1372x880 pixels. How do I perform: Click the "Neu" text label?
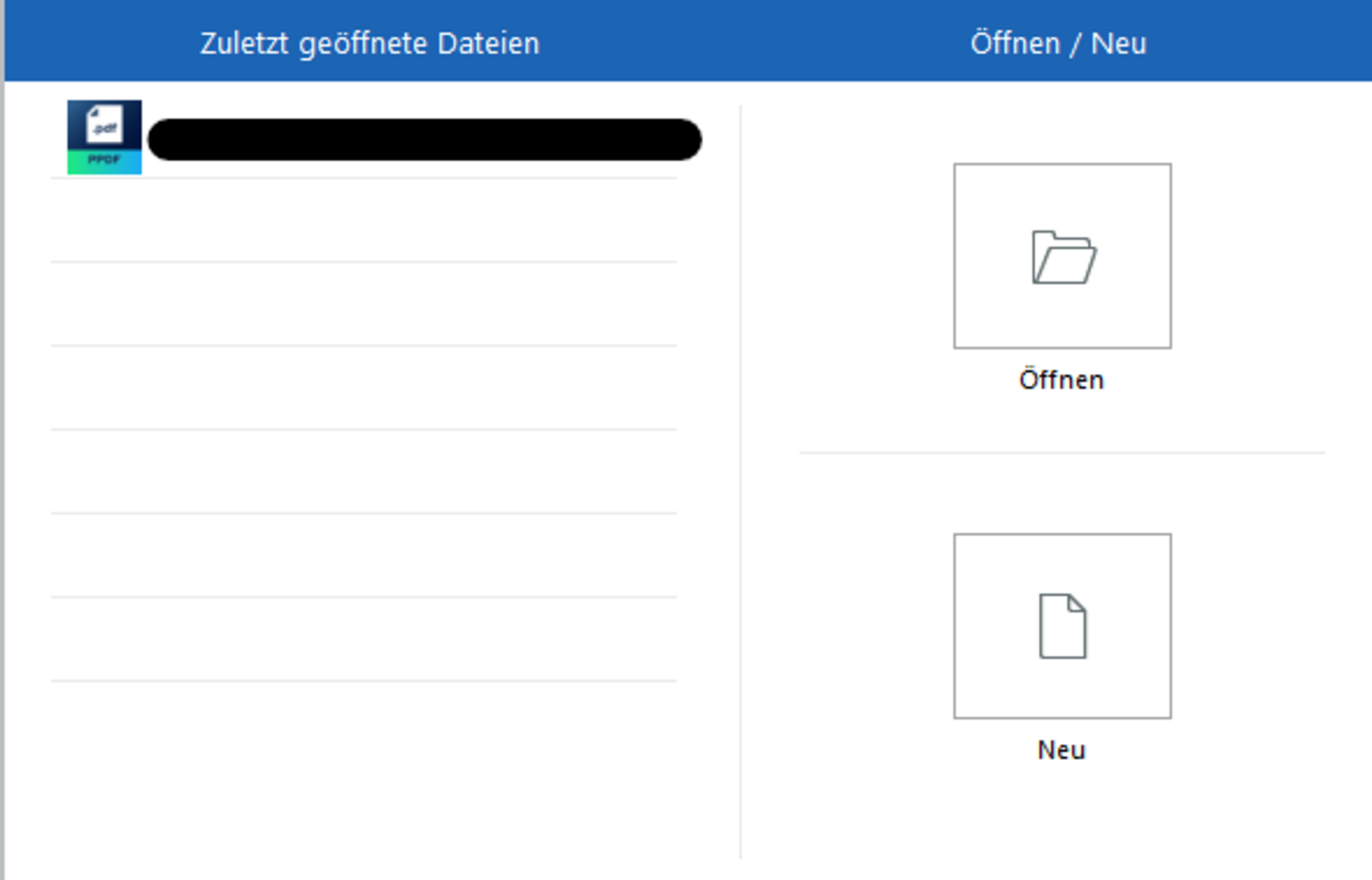point(1061,750)
